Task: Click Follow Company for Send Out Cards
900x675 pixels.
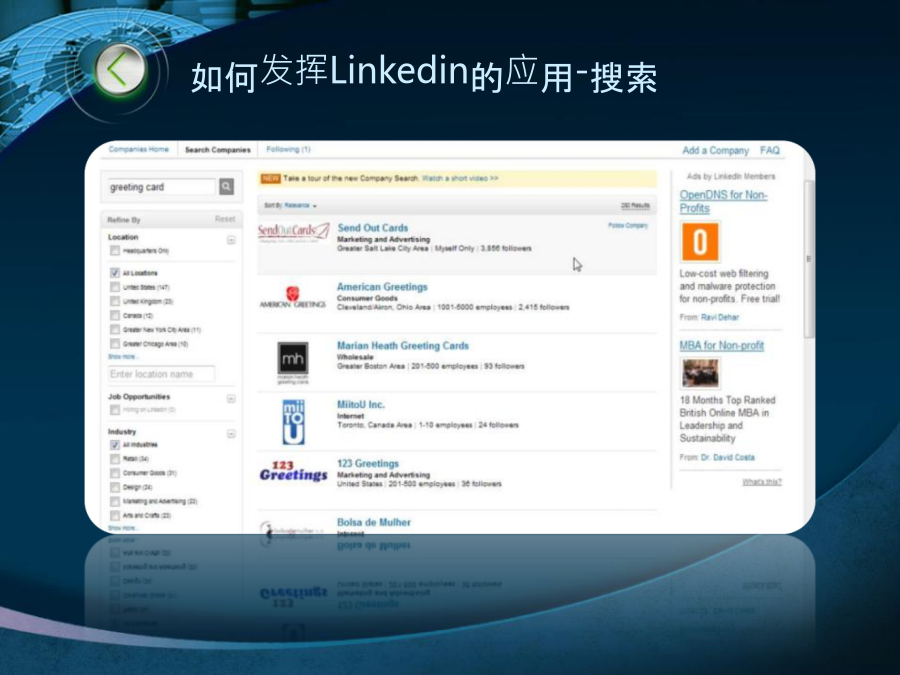Action: tap(628, 226)
